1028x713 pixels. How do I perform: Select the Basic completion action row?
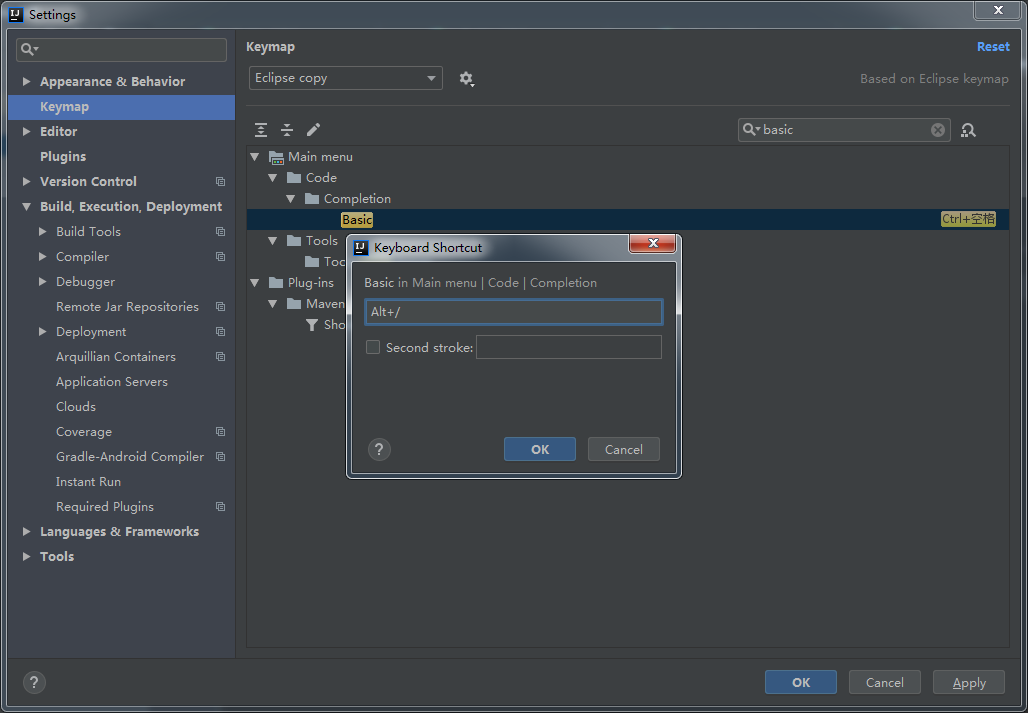pyautogui.click(x=627, y=220)
